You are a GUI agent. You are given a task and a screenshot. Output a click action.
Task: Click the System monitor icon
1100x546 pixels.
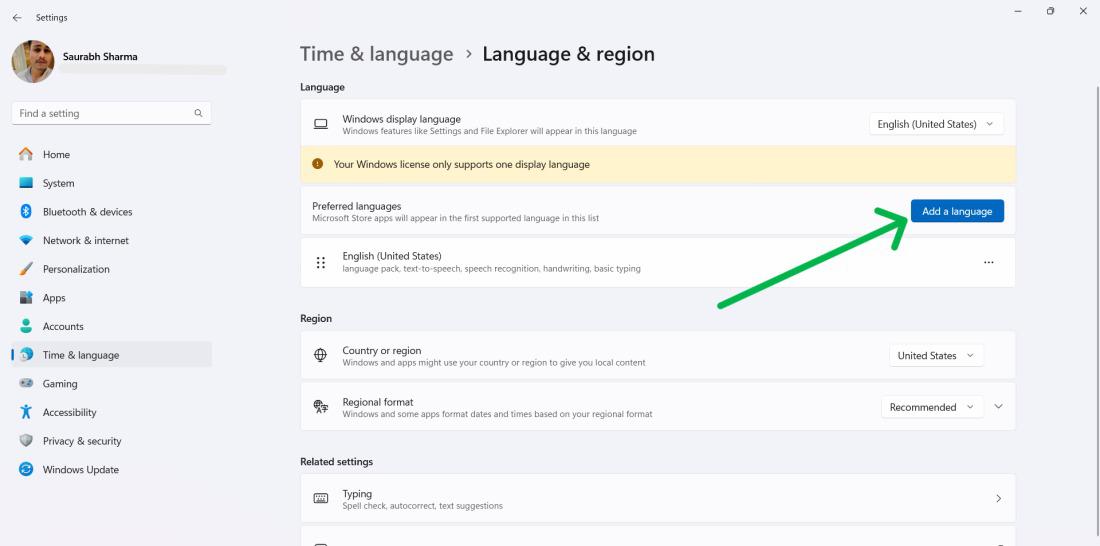(26, 183)
